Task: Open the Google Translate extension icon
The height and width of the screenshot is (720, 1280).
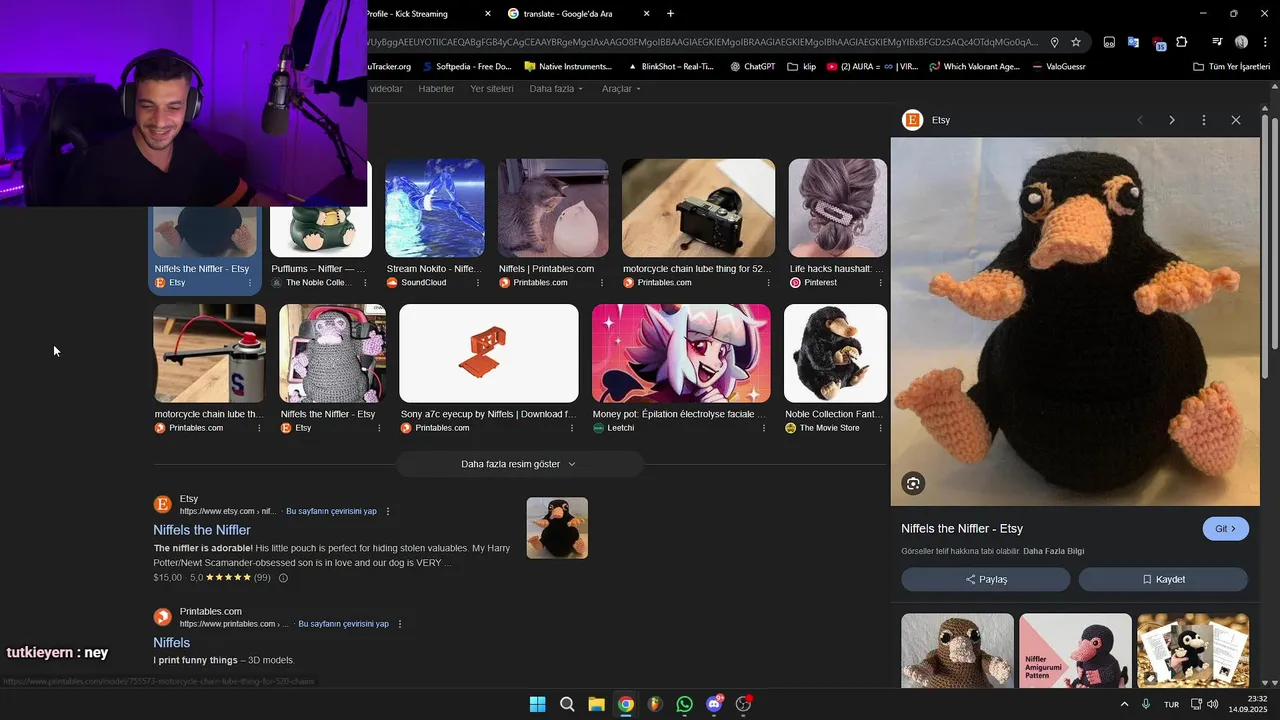Action: 1133,42
